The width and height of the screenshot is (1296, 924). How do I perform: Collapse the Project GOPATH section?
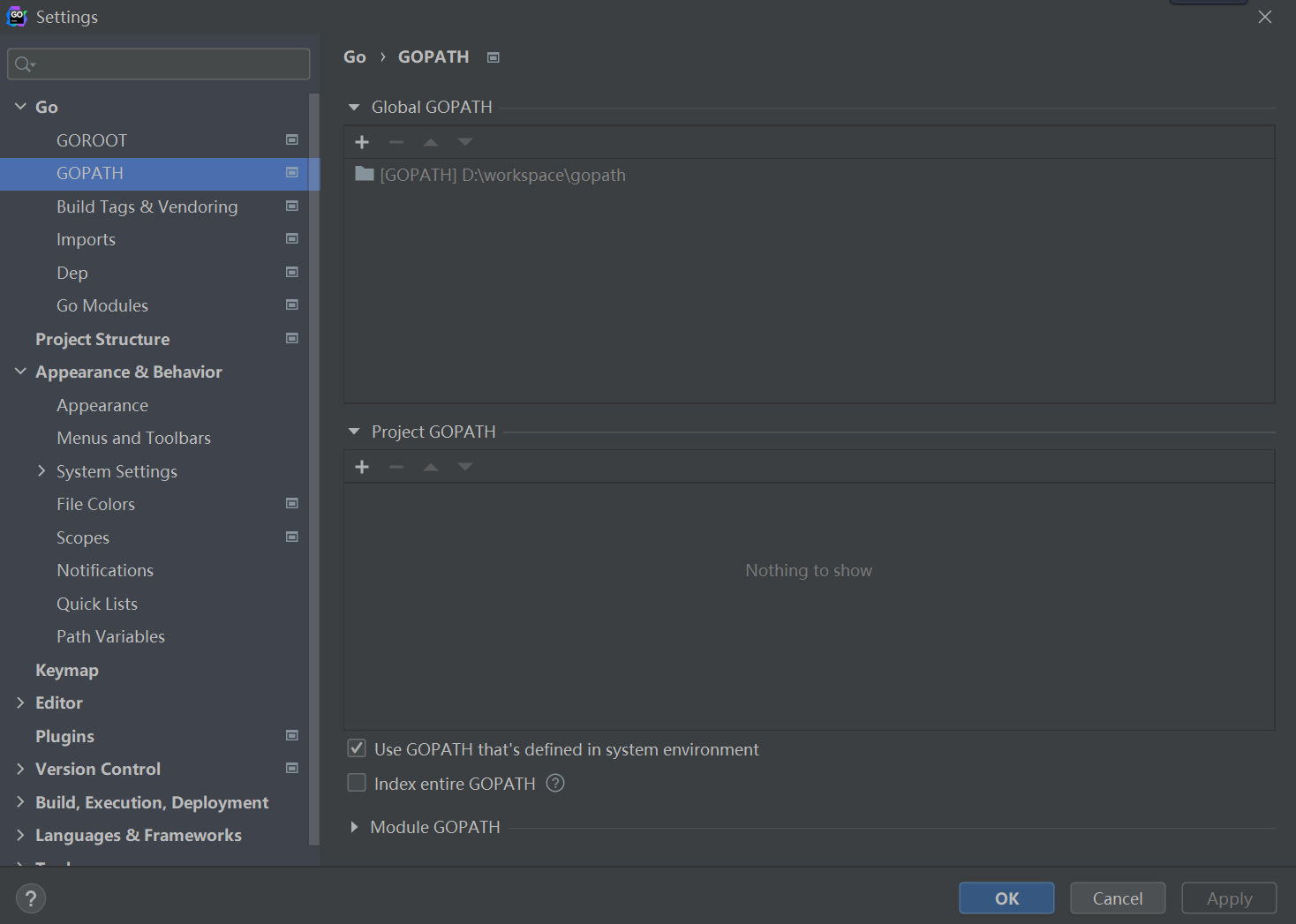point(354,432)
